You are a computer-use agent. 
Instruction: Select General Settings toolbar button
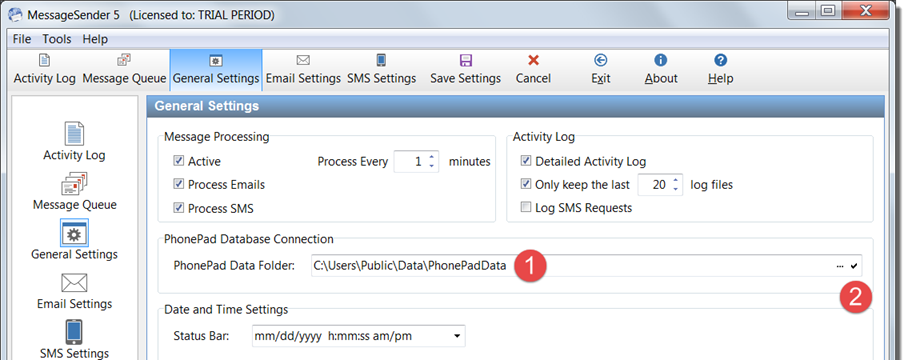click(x=216, y=70)
